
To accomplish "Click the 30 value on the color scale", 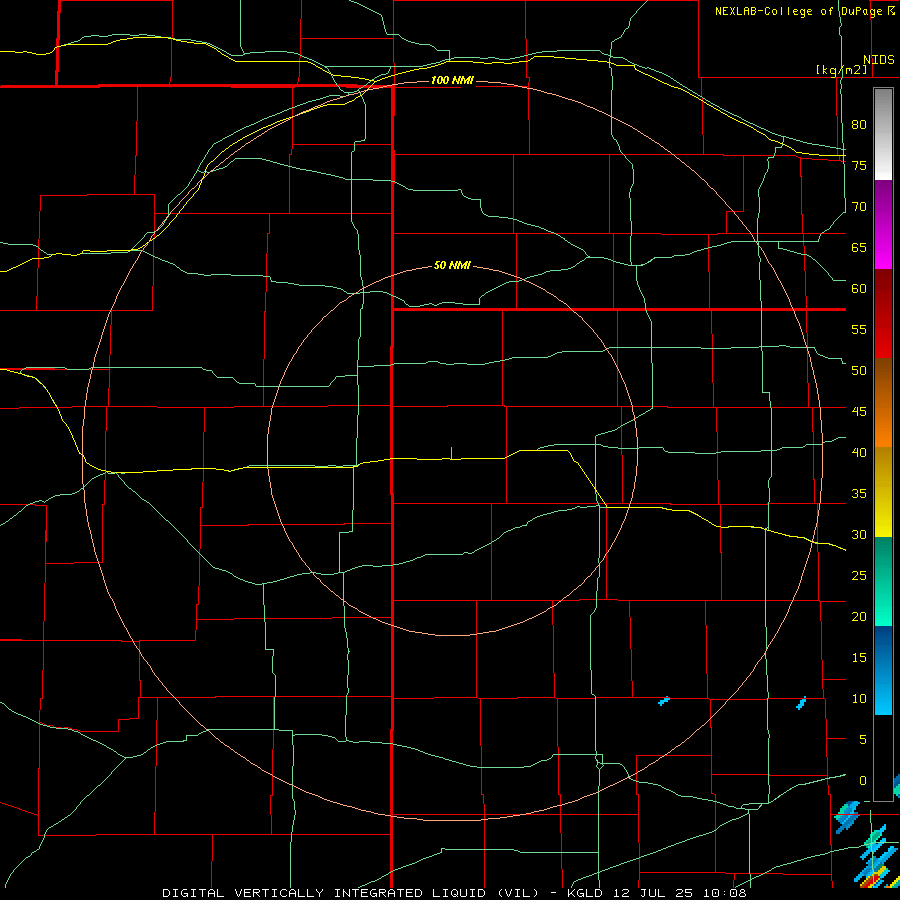I will pyautogui.click(x=859, y=534).
